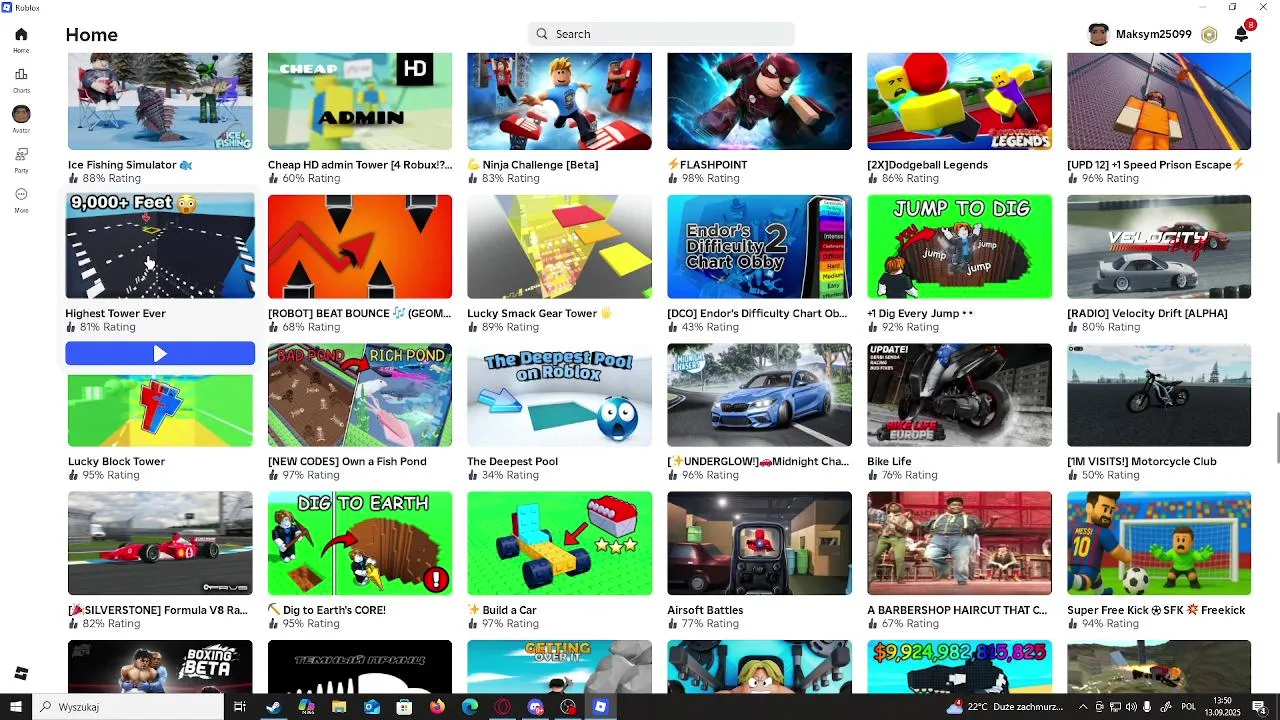Open the Avatar sidebar icon
Viewport: 1280px width, 720px height.
[21, 114]
